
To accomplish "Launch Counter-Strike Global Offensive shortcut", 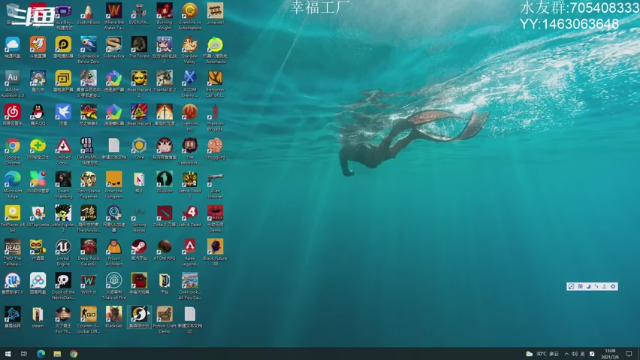I will pos(88,320).
